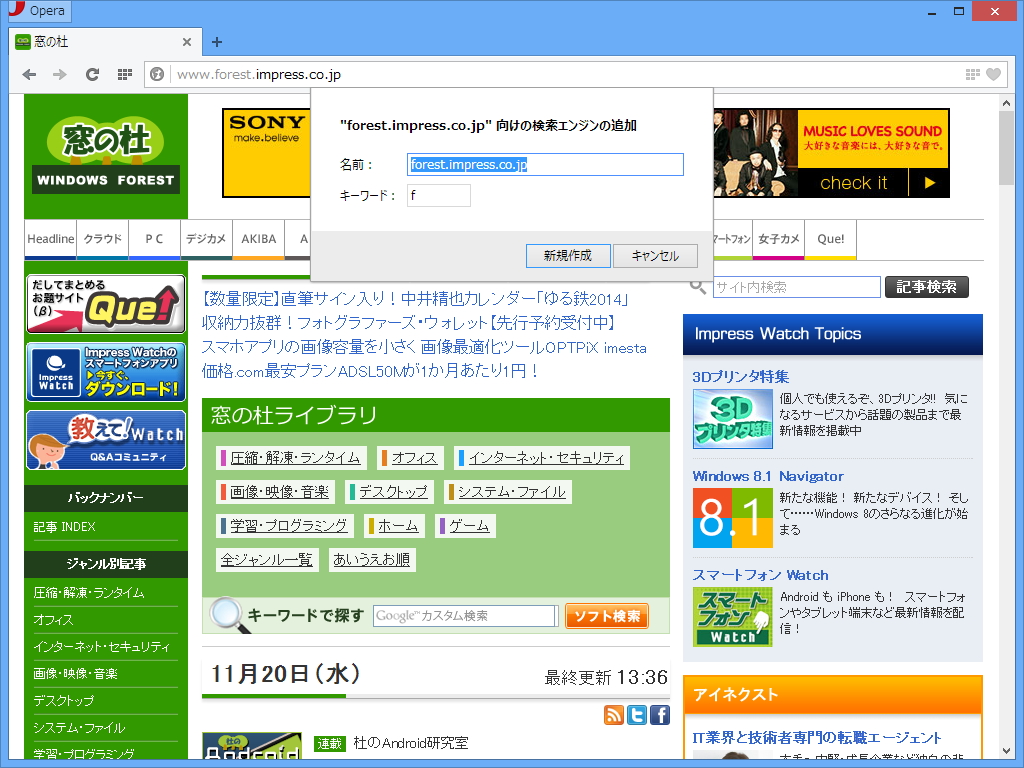Reload the page with the refresh icon

pyautogui.click(x=92, y=74)
